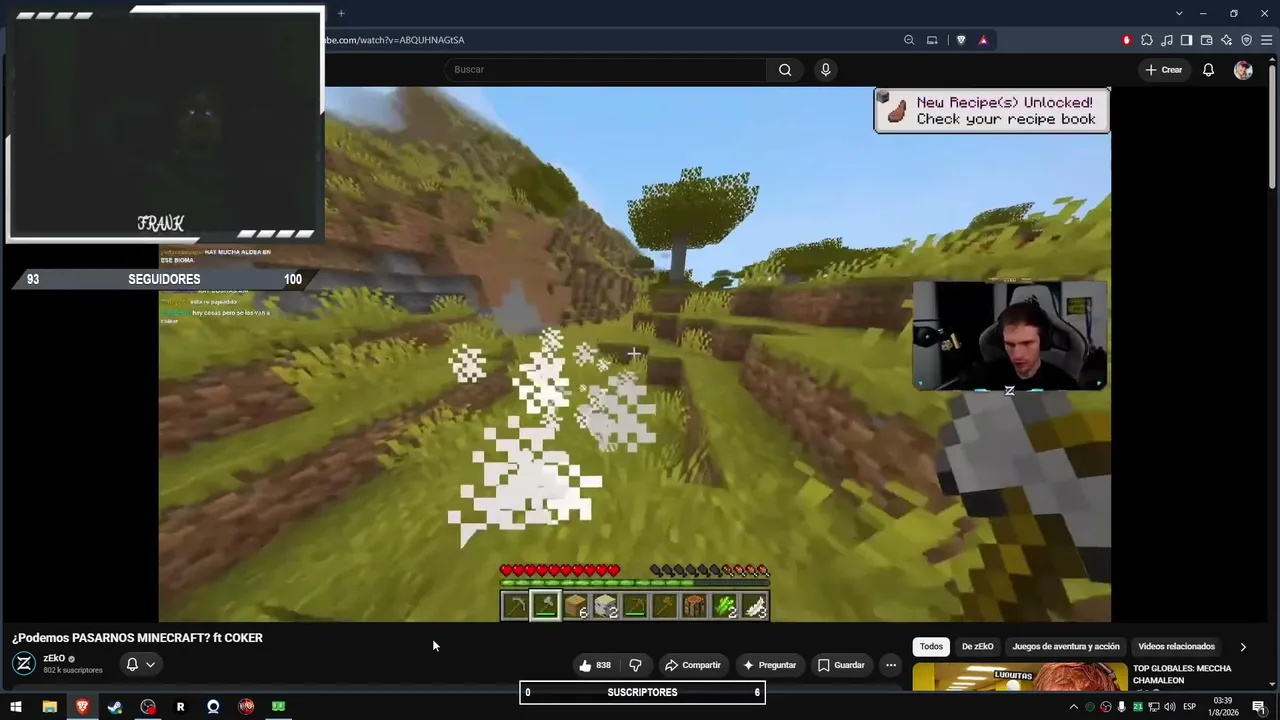Select the De zEKO filter chip
Image resolution: width=1280 pixels, height=720 pixels.
tap(977, 647)
